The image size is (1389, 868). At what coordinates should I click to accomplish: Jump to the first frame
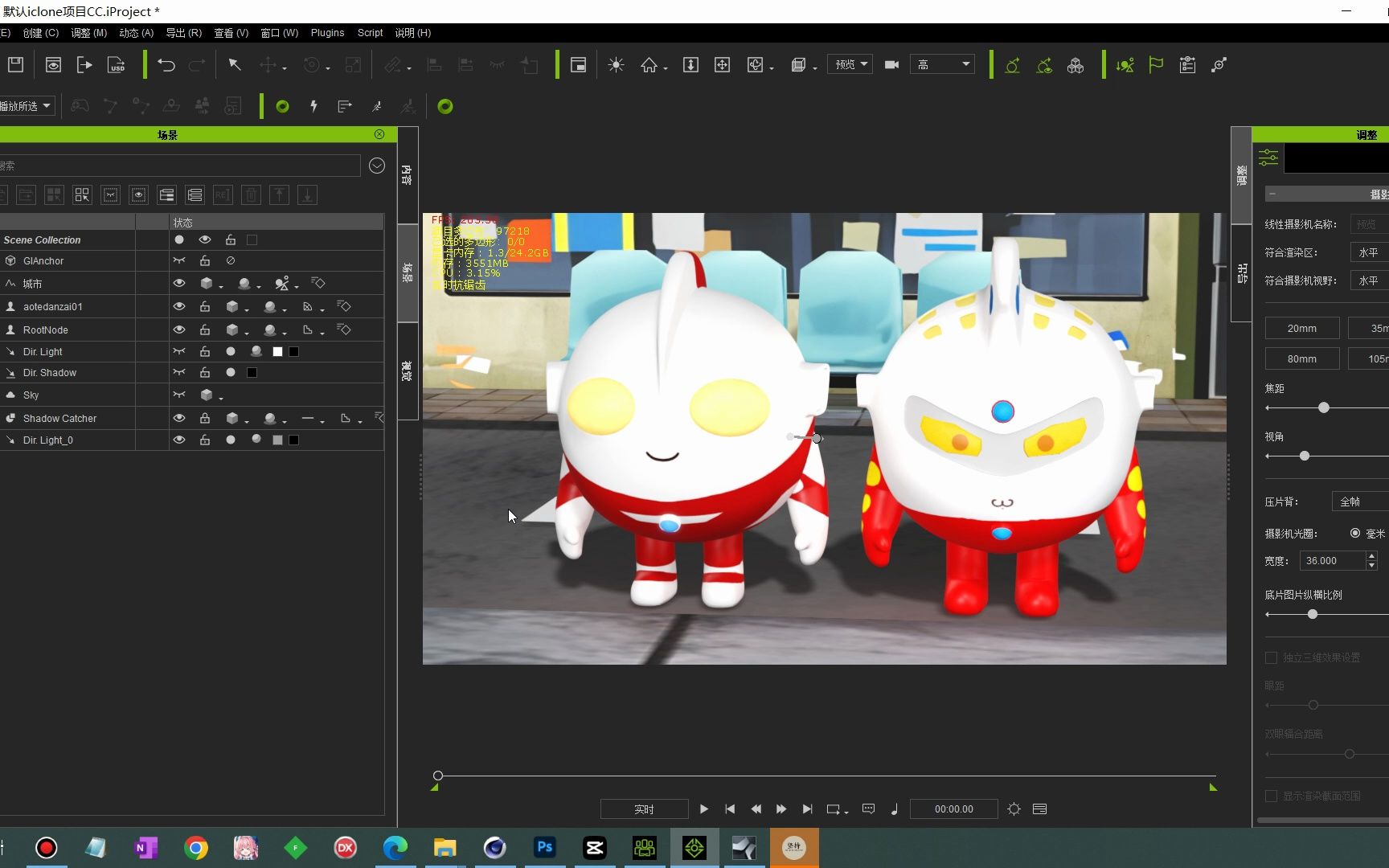(x=730, y=809)
